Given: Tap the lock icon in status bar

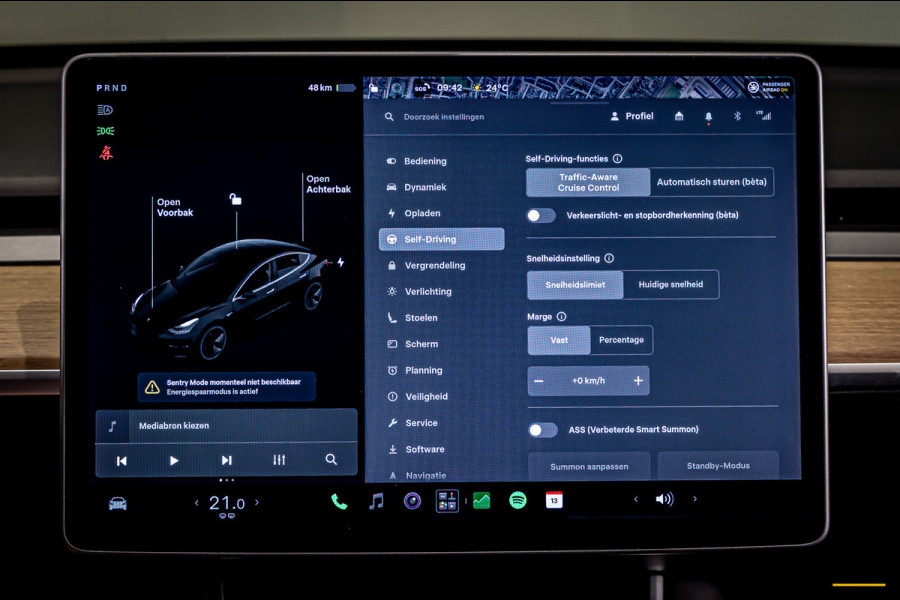Looking at the screenshot, I should (374, 88).
